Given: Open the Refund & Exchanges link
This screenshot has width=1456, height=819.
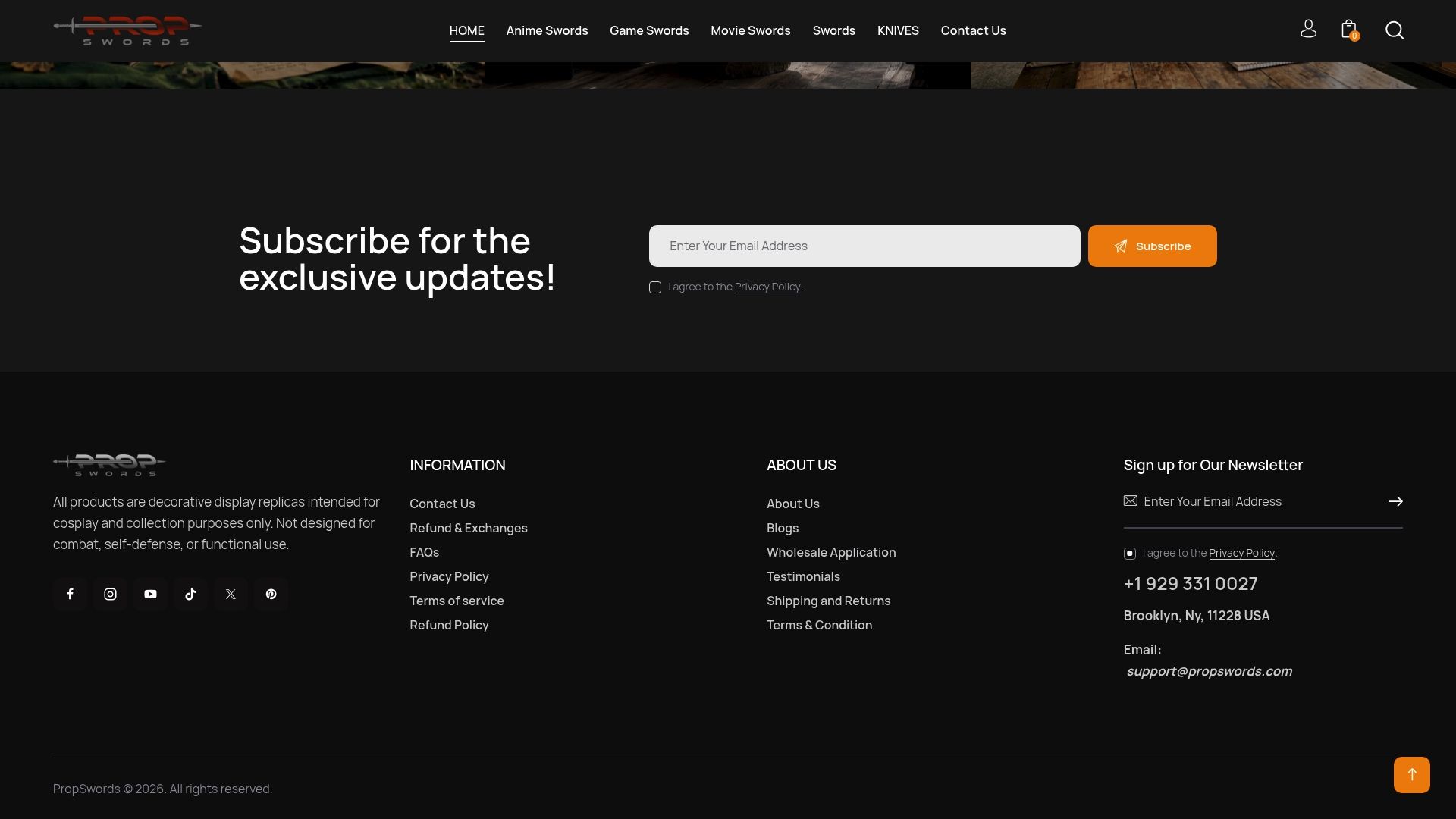Looking at the screenshot, I should pyautogui.click(x=469, y=528).
